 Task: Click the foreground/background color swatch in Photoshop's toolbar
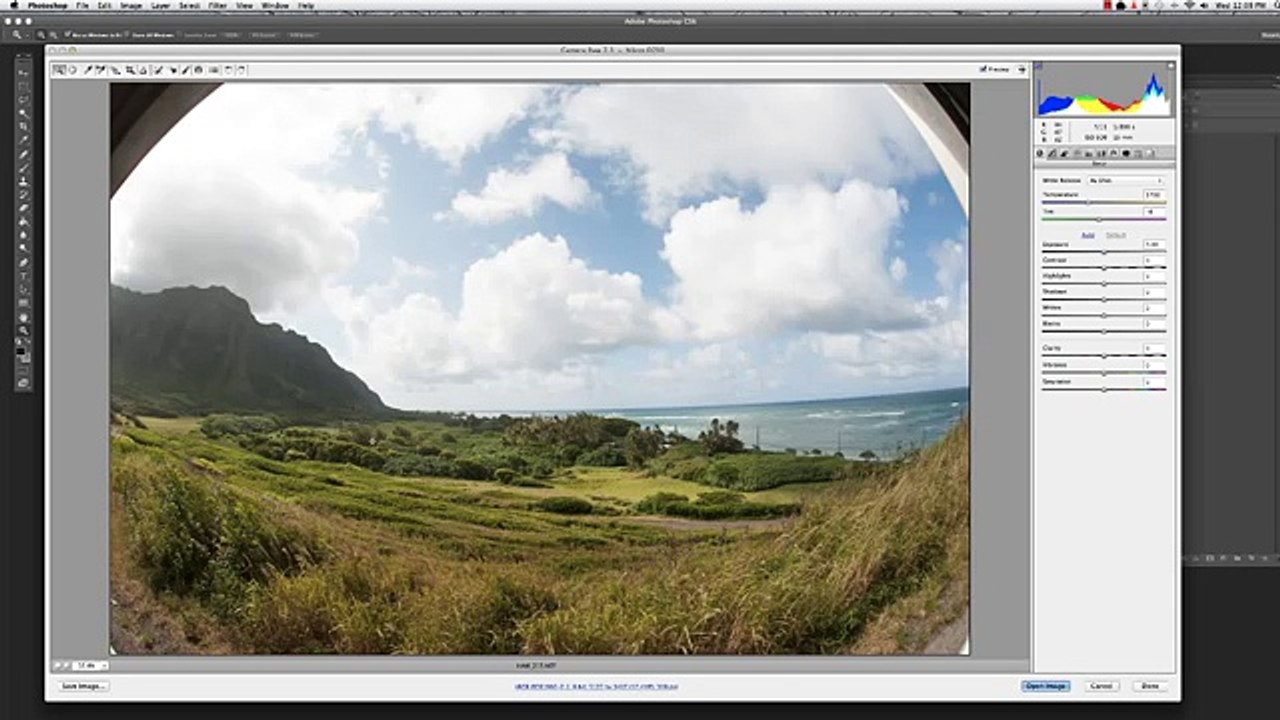[24, 354]
